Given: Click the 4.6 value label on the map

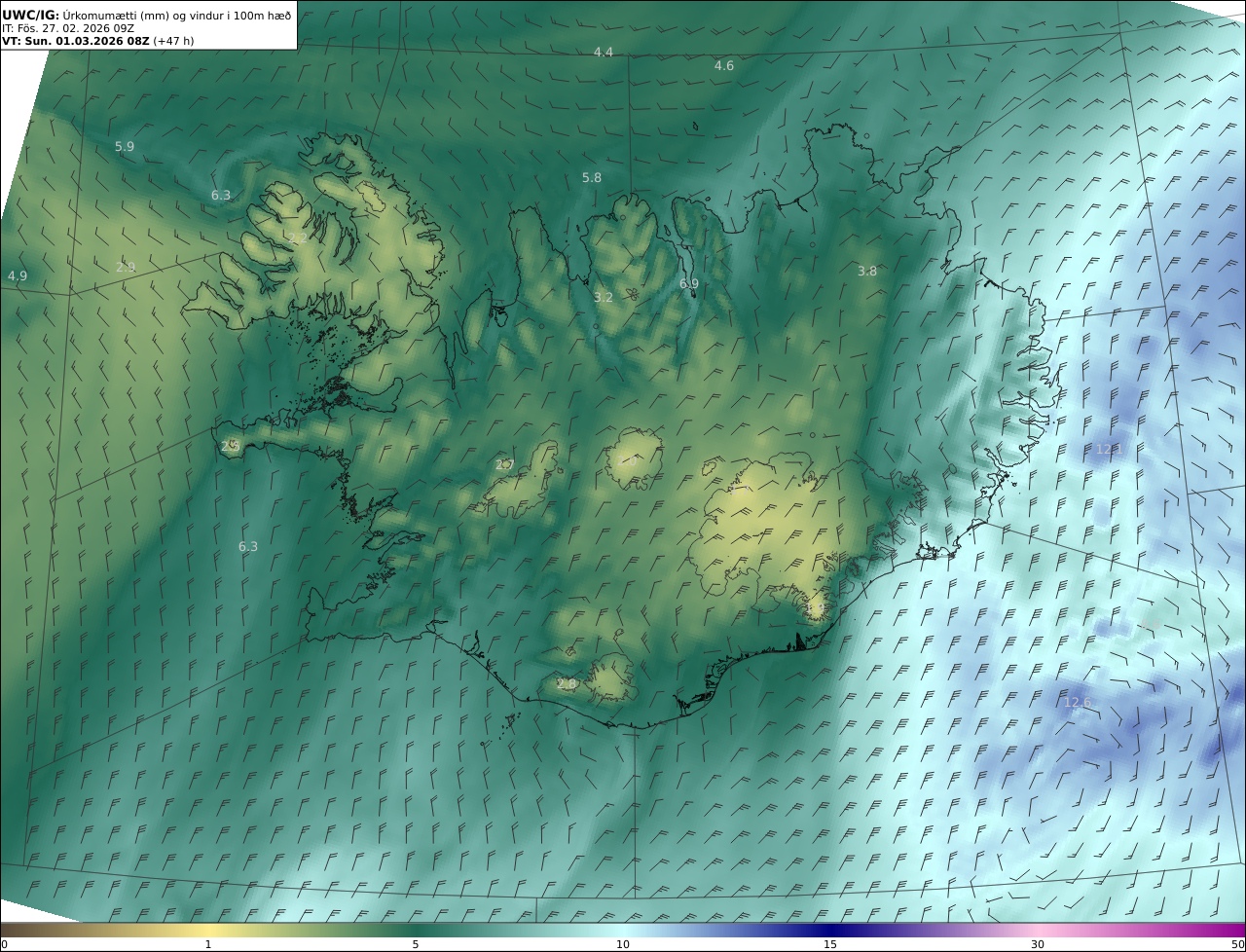Looking at the screenshot, I should click(723, 65).
